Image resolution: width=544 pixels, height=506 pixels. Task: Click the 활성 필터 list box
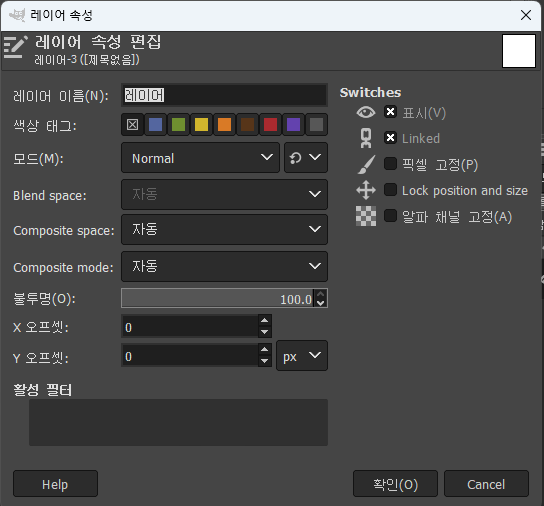pos(178,422)
